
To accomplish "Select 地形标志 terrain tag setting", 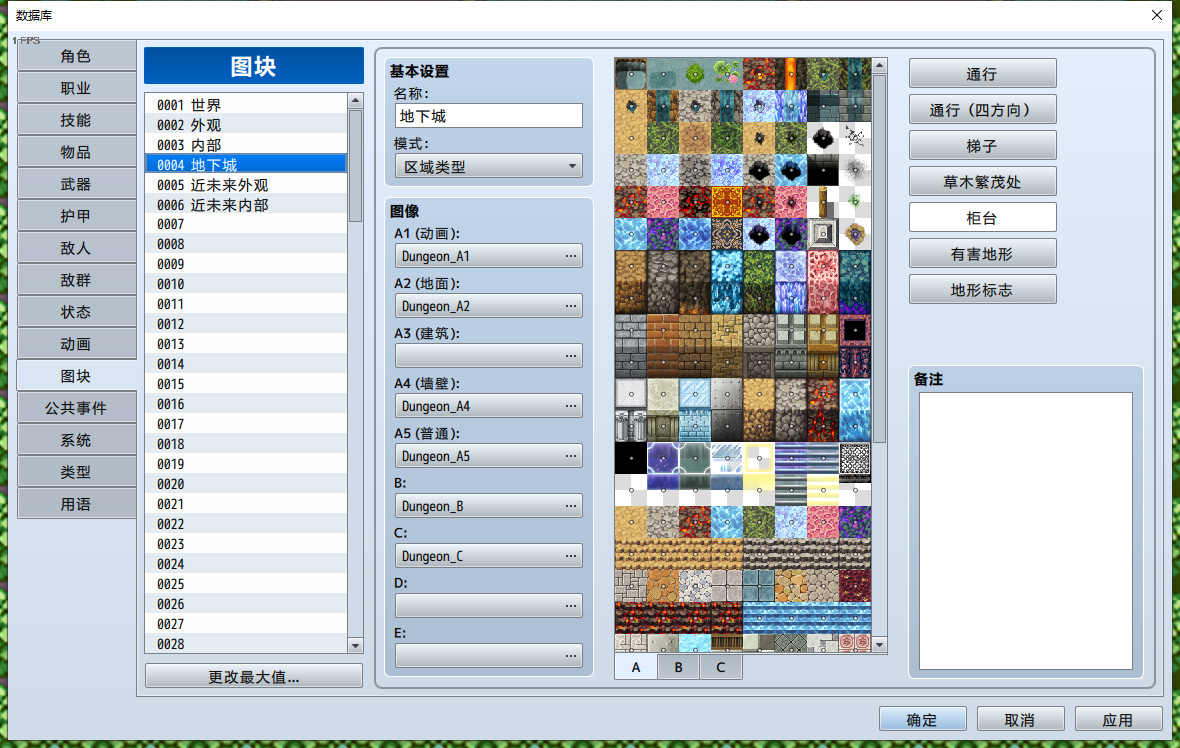I will [982, 290].
